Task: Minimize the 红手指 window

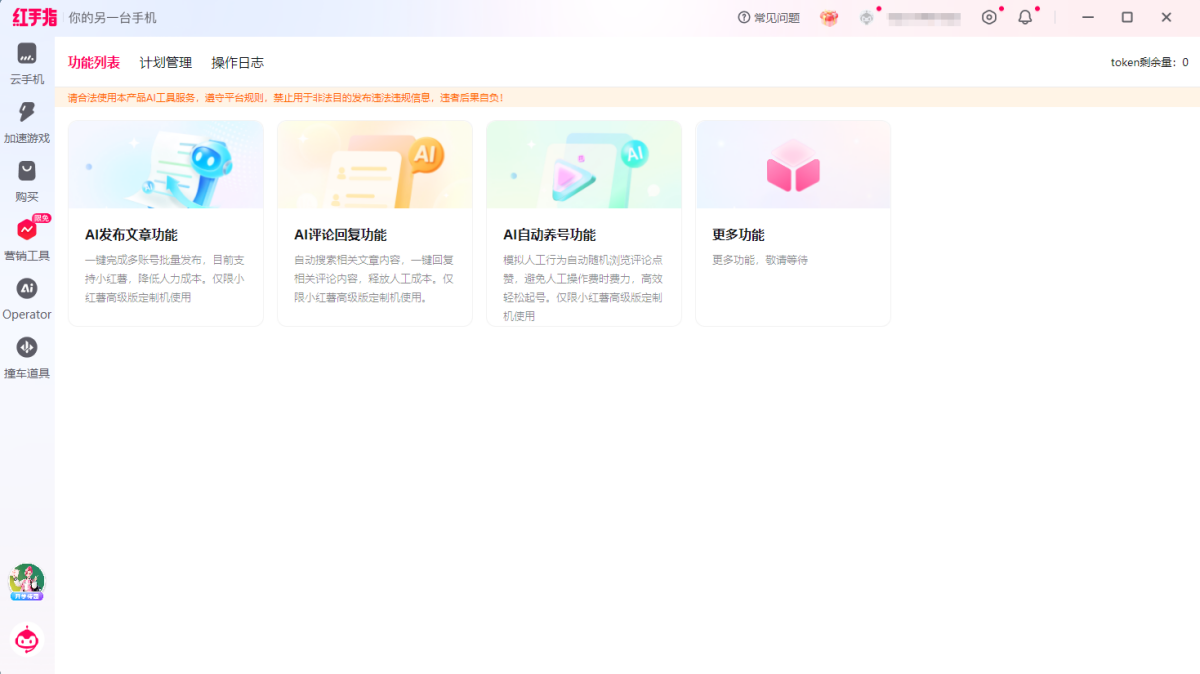Action: [1088, 17]
